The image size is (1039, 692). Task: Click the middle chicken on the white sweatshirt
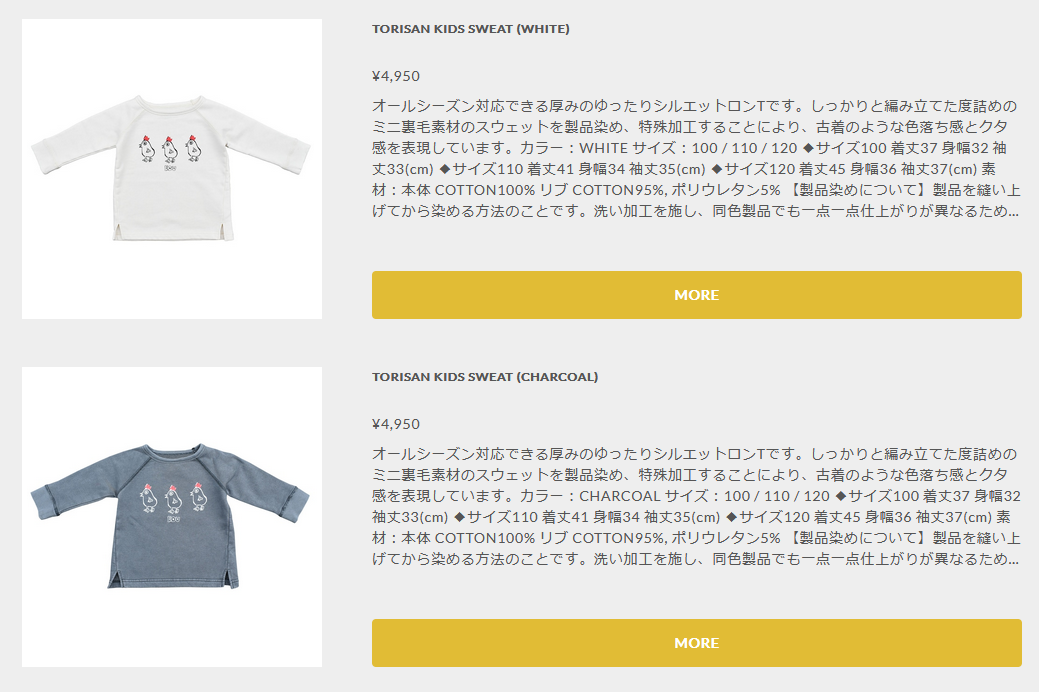pos(170,150)
